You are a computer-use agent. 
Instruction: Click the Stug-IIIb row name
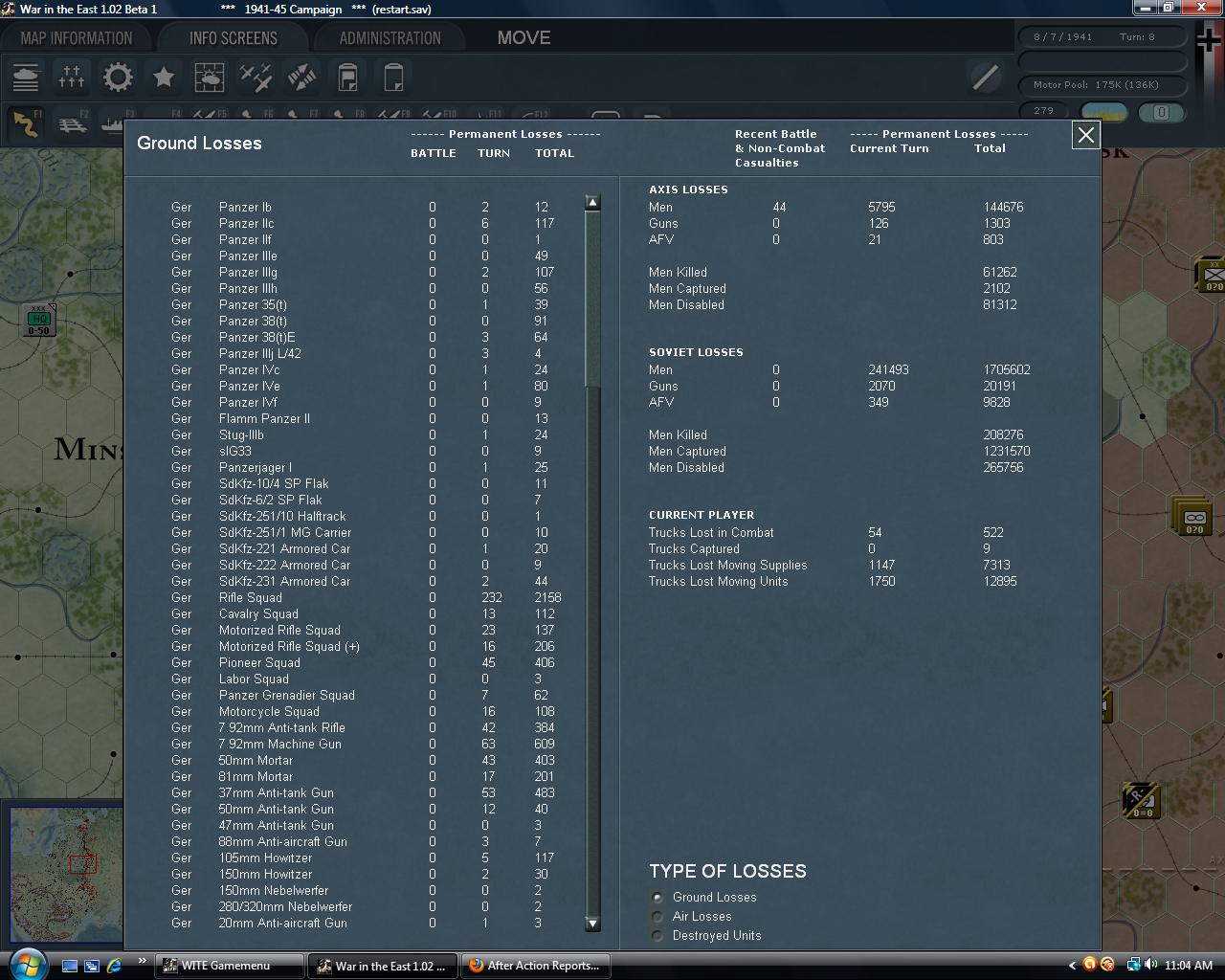click(241, 434)
